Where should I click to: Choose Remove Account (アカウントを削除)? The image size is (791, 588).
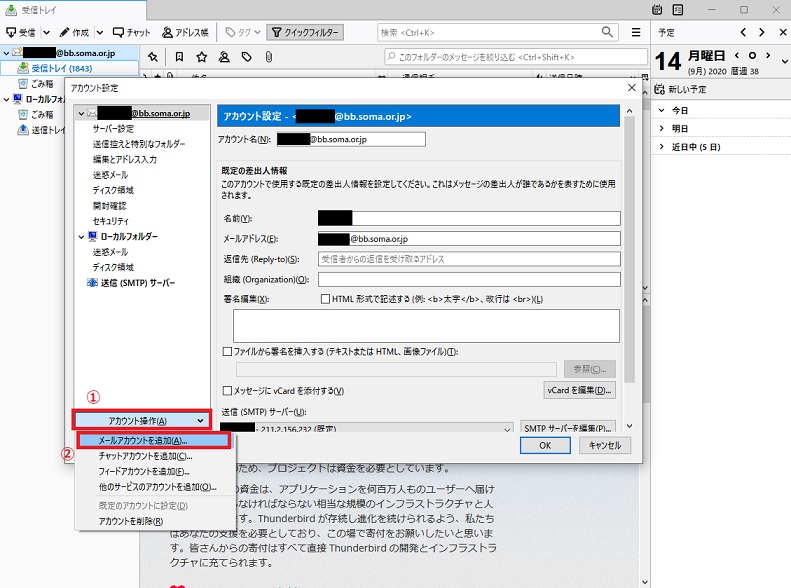pyautogui.click(x=131, y=521)
